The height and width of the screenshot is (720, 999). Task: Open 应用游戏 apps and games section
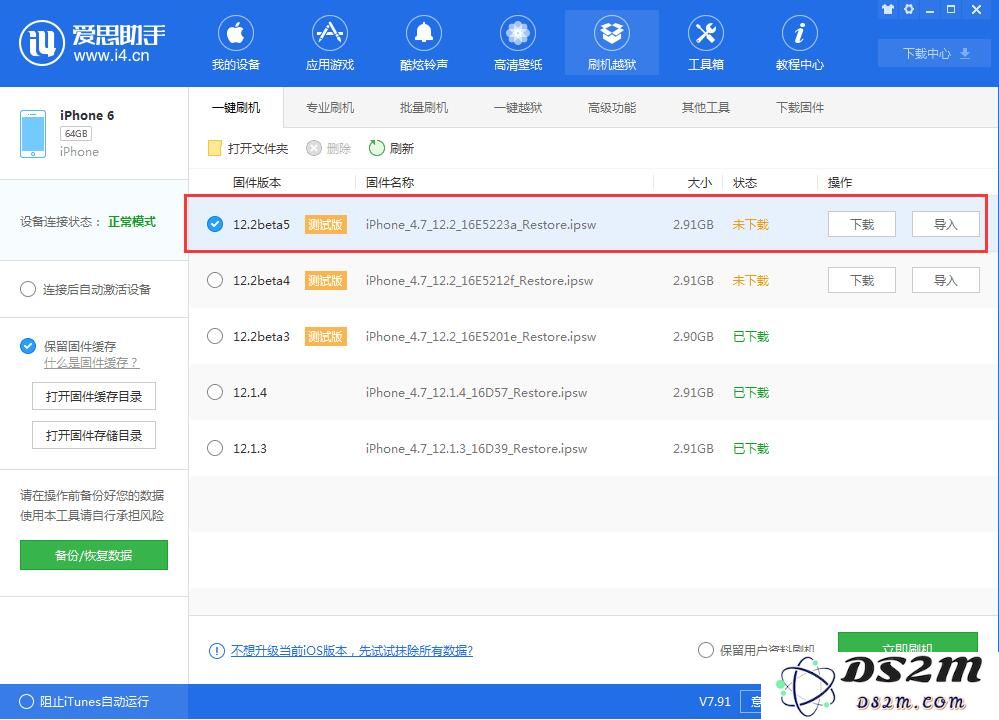[329, 43]
